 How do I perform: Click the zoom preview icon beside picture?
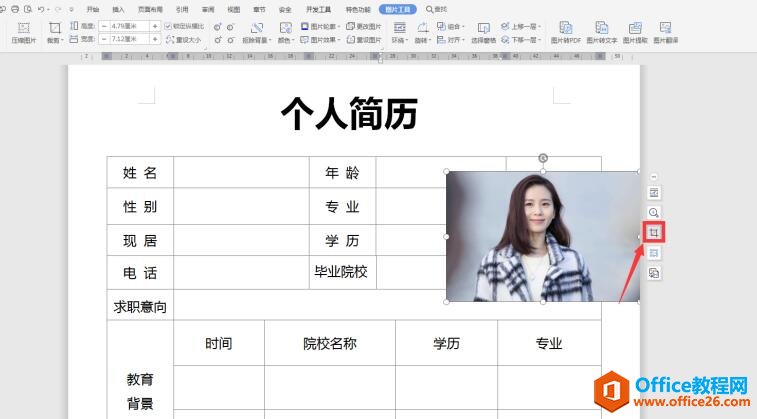(654, 212)
